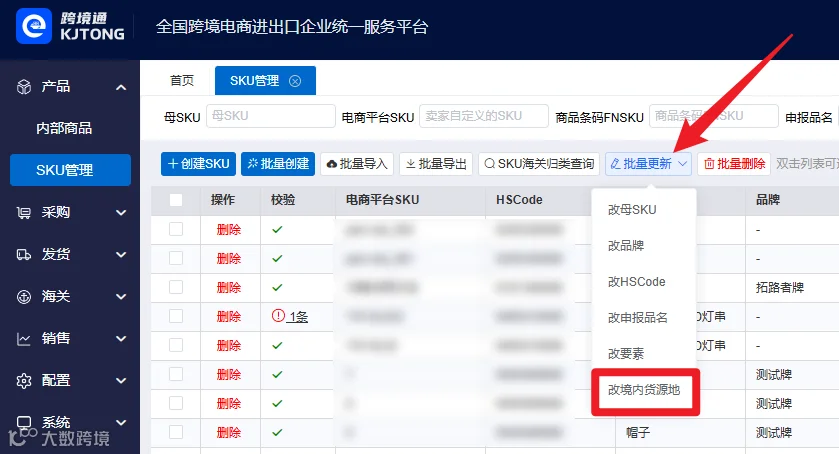Click the 创建SKU button
The height and width of the screenshot is (454, 839).
point(199,164)
